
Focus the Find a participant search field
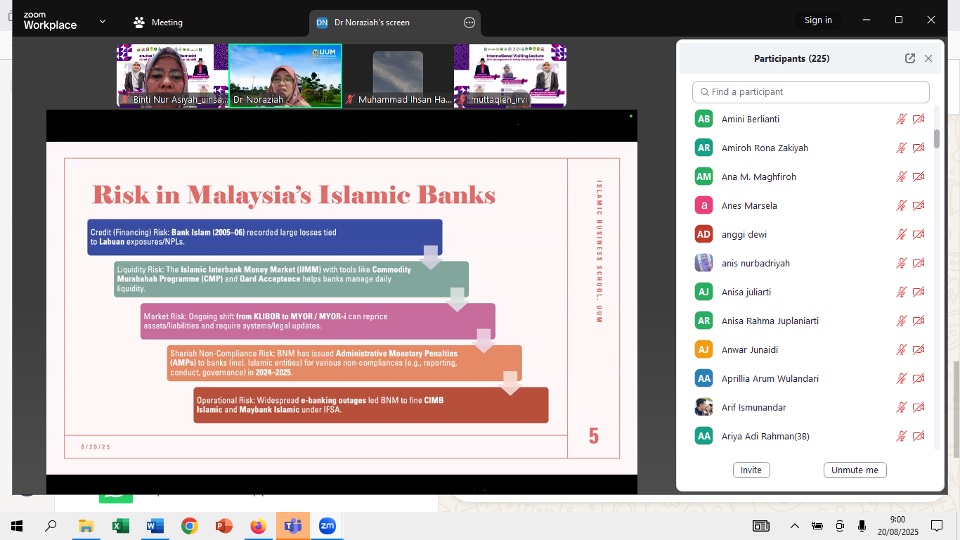coord(811,92)
